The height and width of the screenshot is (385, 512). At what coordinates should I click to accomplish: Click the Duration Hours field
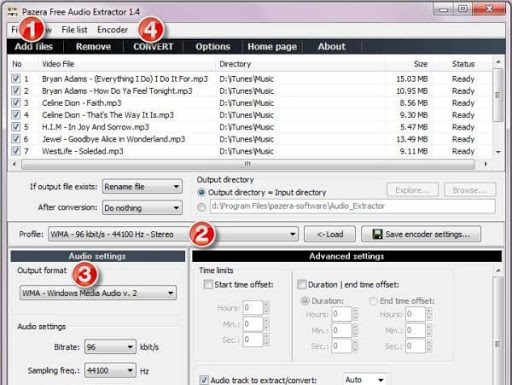[x=341, y=314]
